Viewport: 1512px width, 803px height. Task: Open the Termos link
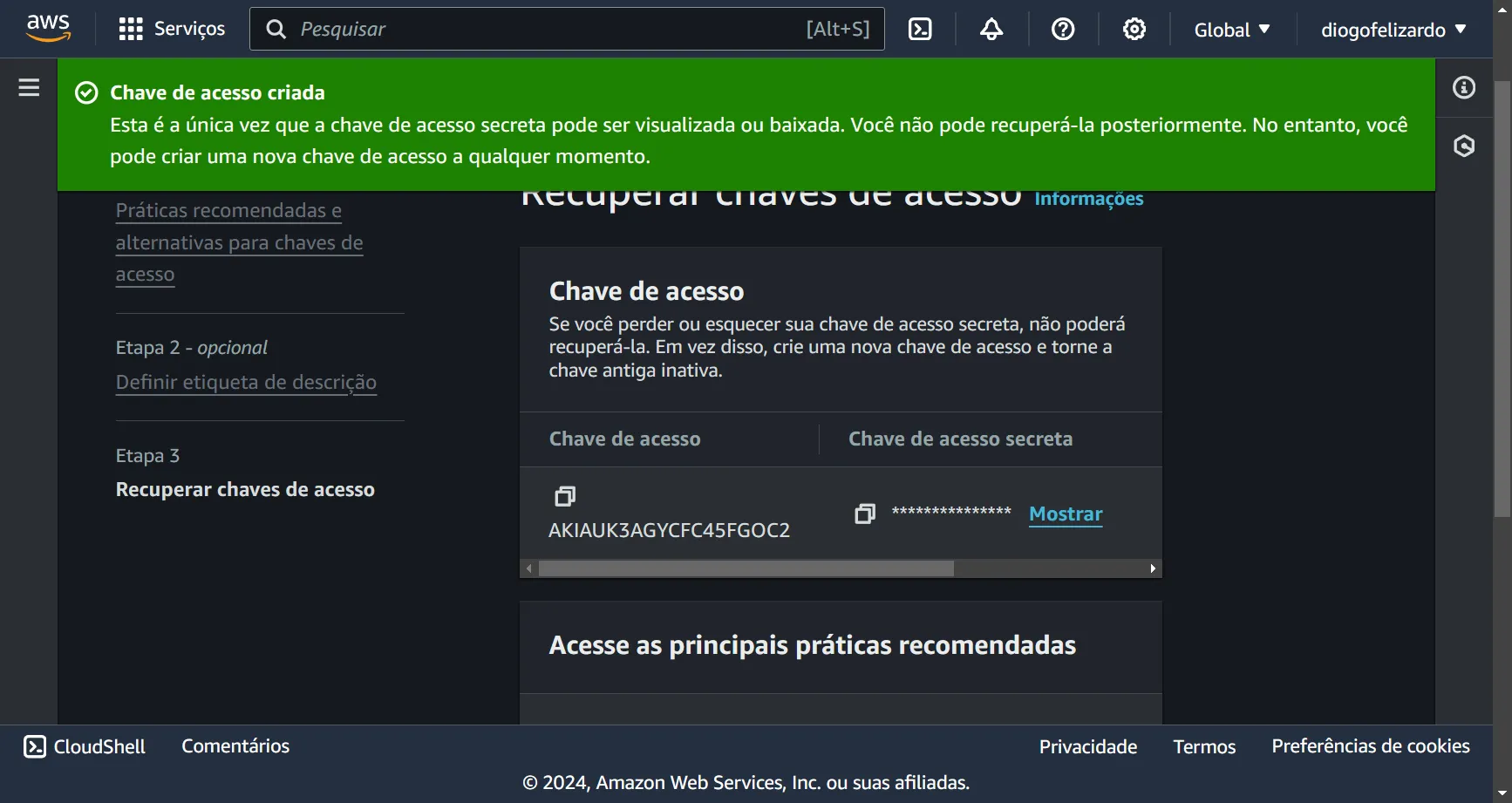click(1204, 746)
